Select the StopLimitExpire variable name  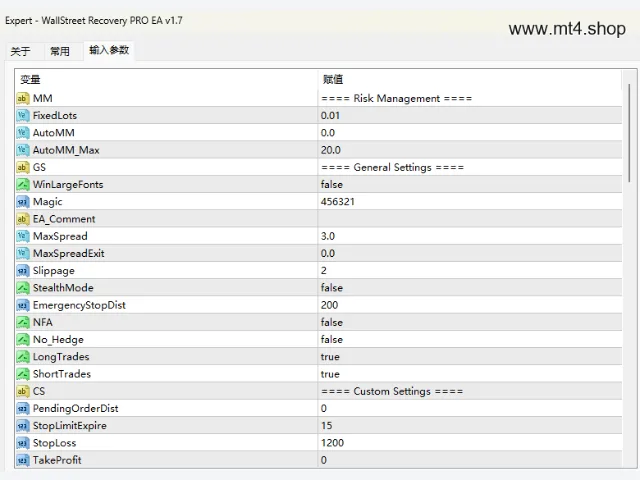(x=69, y=426)
